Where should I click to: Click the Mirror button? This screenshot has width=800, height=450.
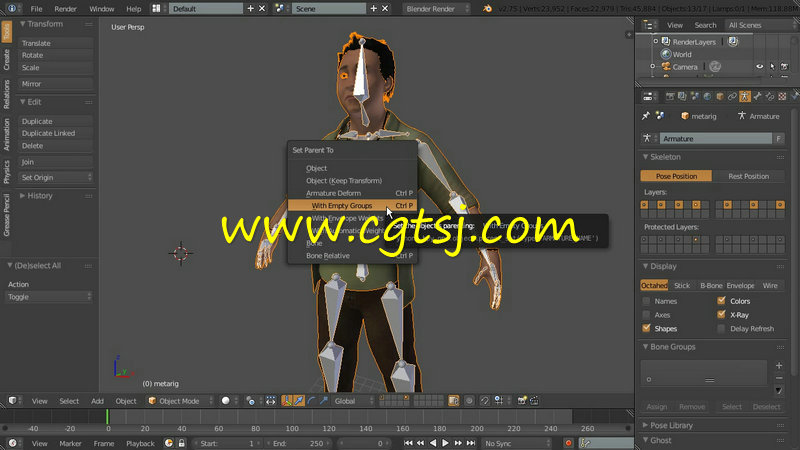[56, 84]
